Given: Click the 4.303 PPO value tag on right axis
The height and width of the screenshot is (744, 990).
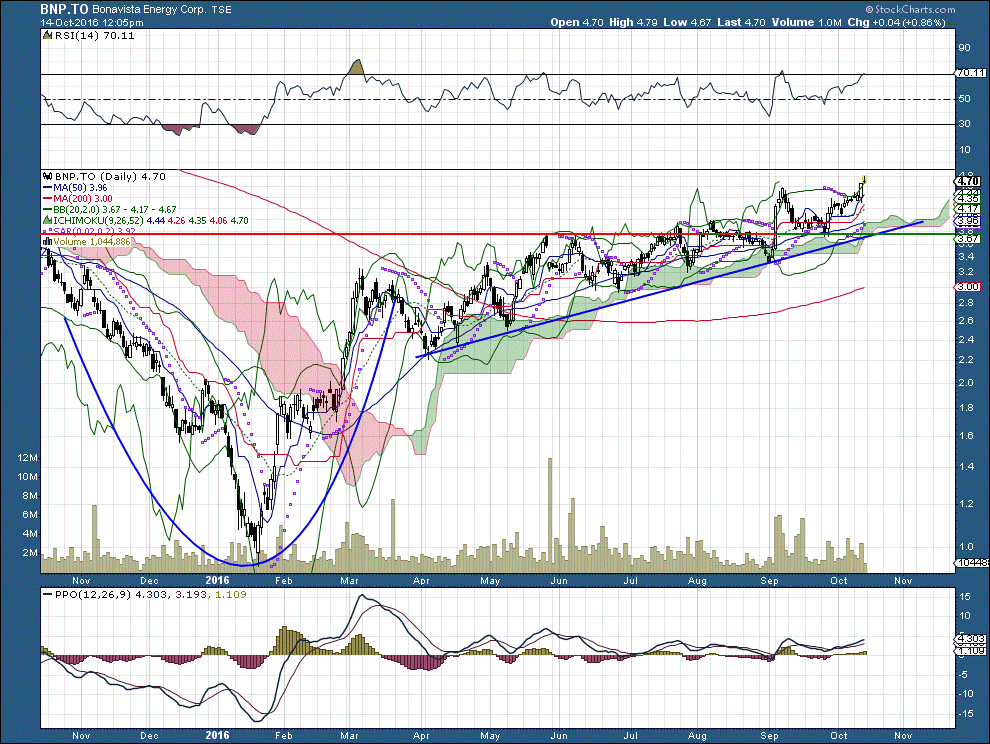Looking at the screenshot, I should coord(970,639).
